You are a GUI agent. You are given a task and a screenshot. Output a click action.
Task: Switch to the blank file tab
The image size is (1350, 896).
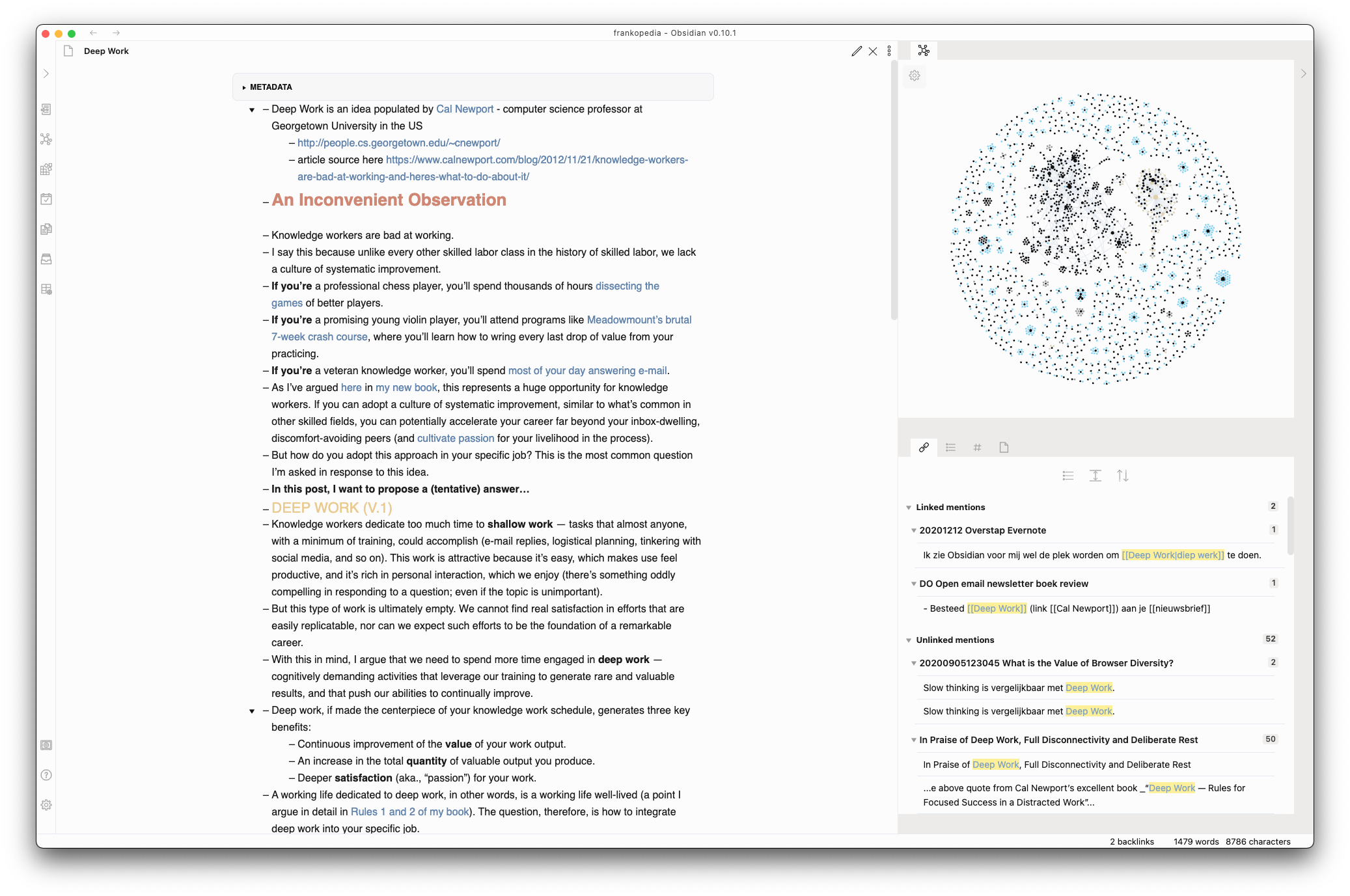[x=1004, y=448]
